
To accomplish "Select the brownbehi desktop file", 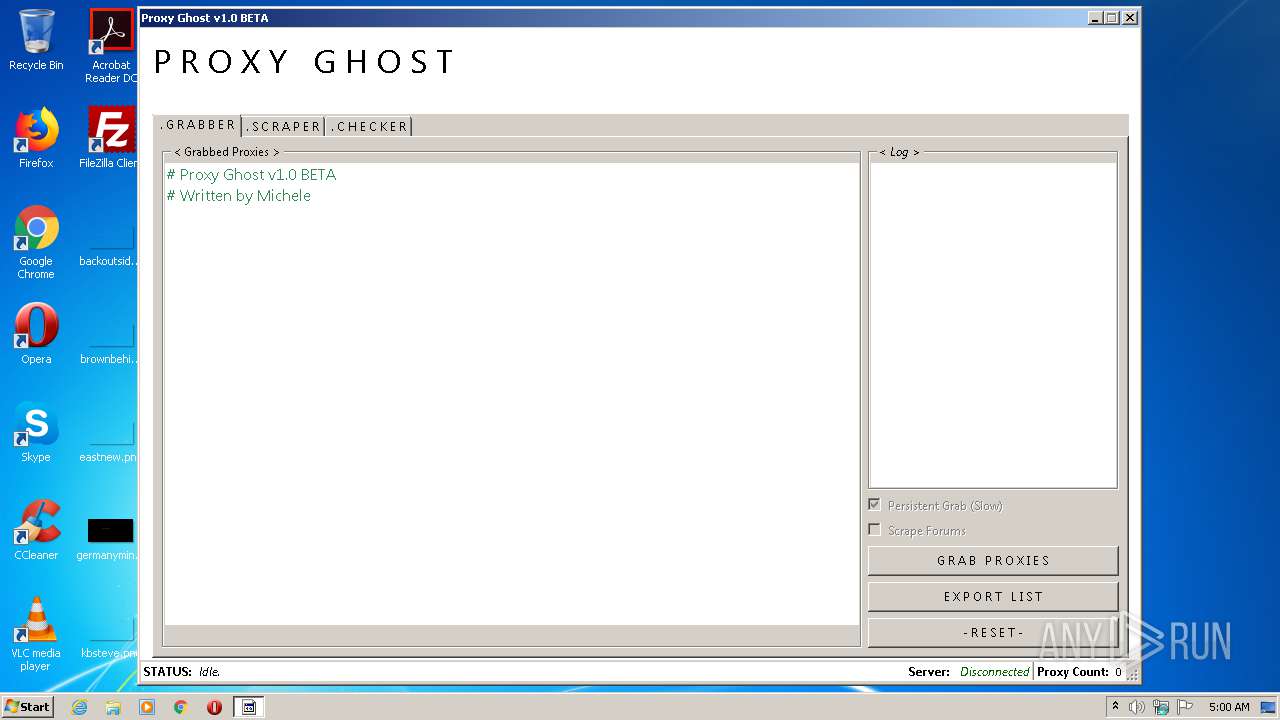I will click(x=110, y=344).
